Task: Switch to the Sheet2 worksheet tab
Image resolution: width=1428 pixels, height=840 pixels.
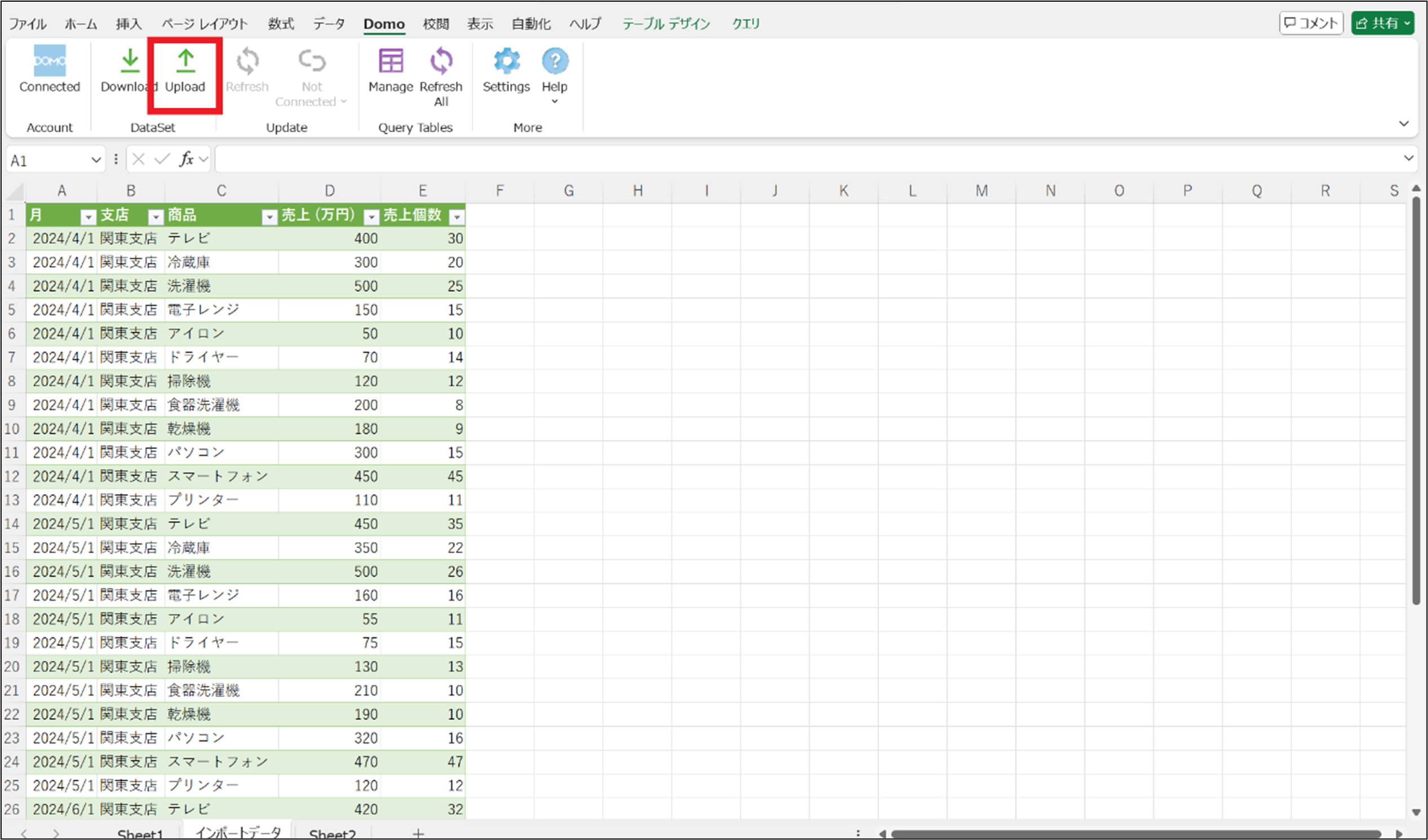Action: point(332,833)
